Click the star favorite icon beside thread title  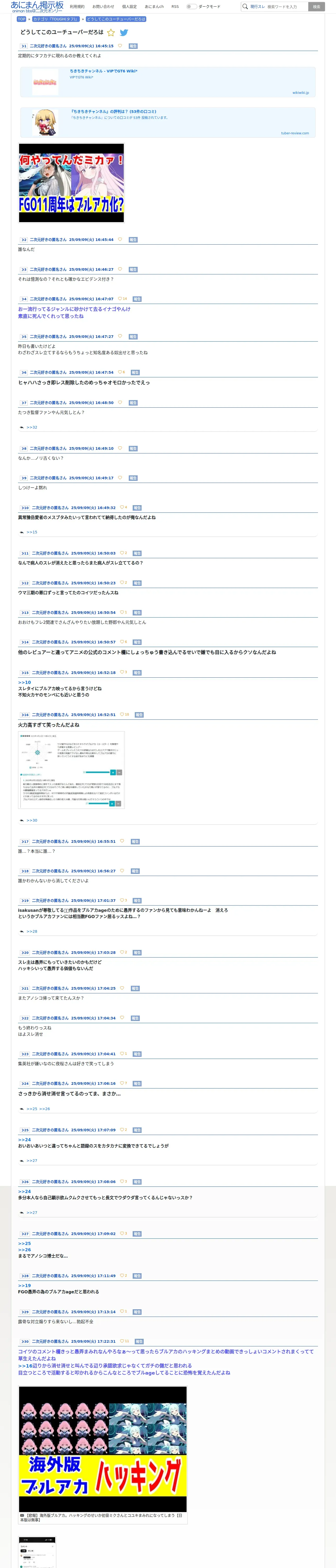tap(111, 33)
